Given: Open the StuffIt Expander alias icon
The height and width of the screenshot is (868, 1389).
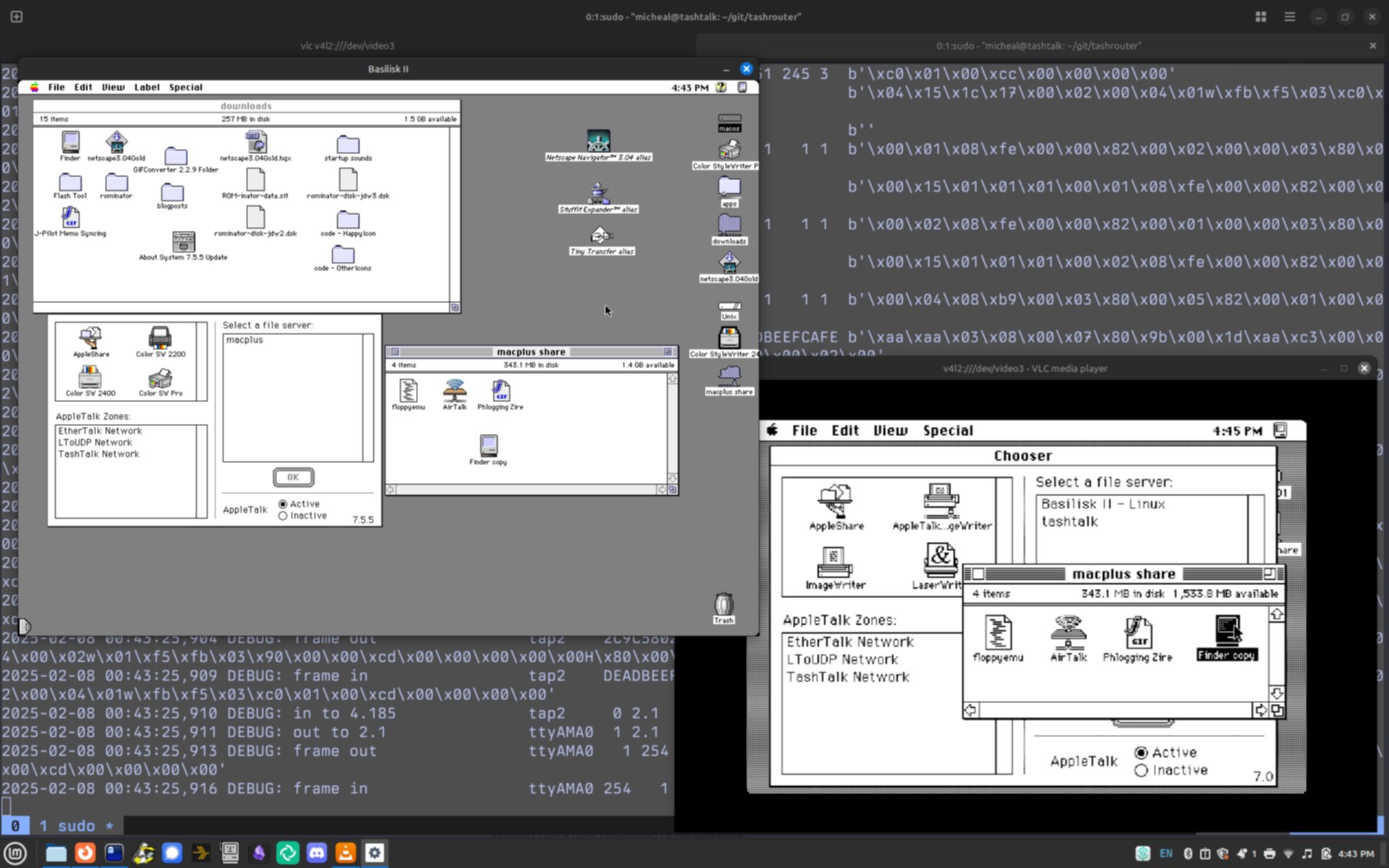Looking at the screenshot, I should pyautogui.click(x=598, y=194).
